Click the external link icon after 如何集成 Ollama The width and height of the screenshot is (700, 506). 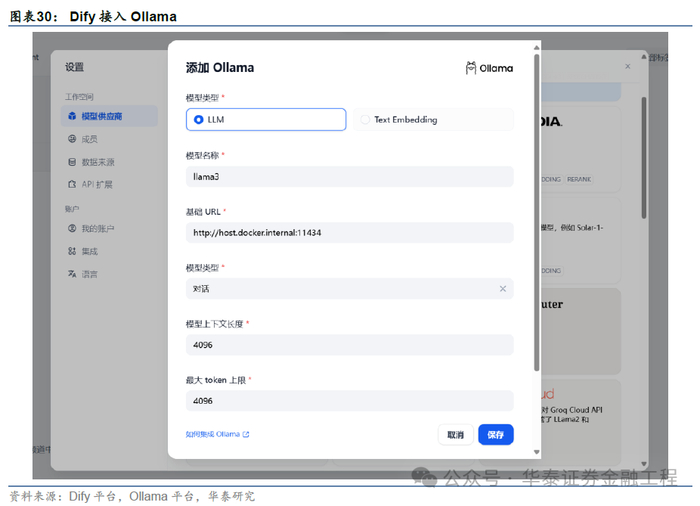[246, 434]
